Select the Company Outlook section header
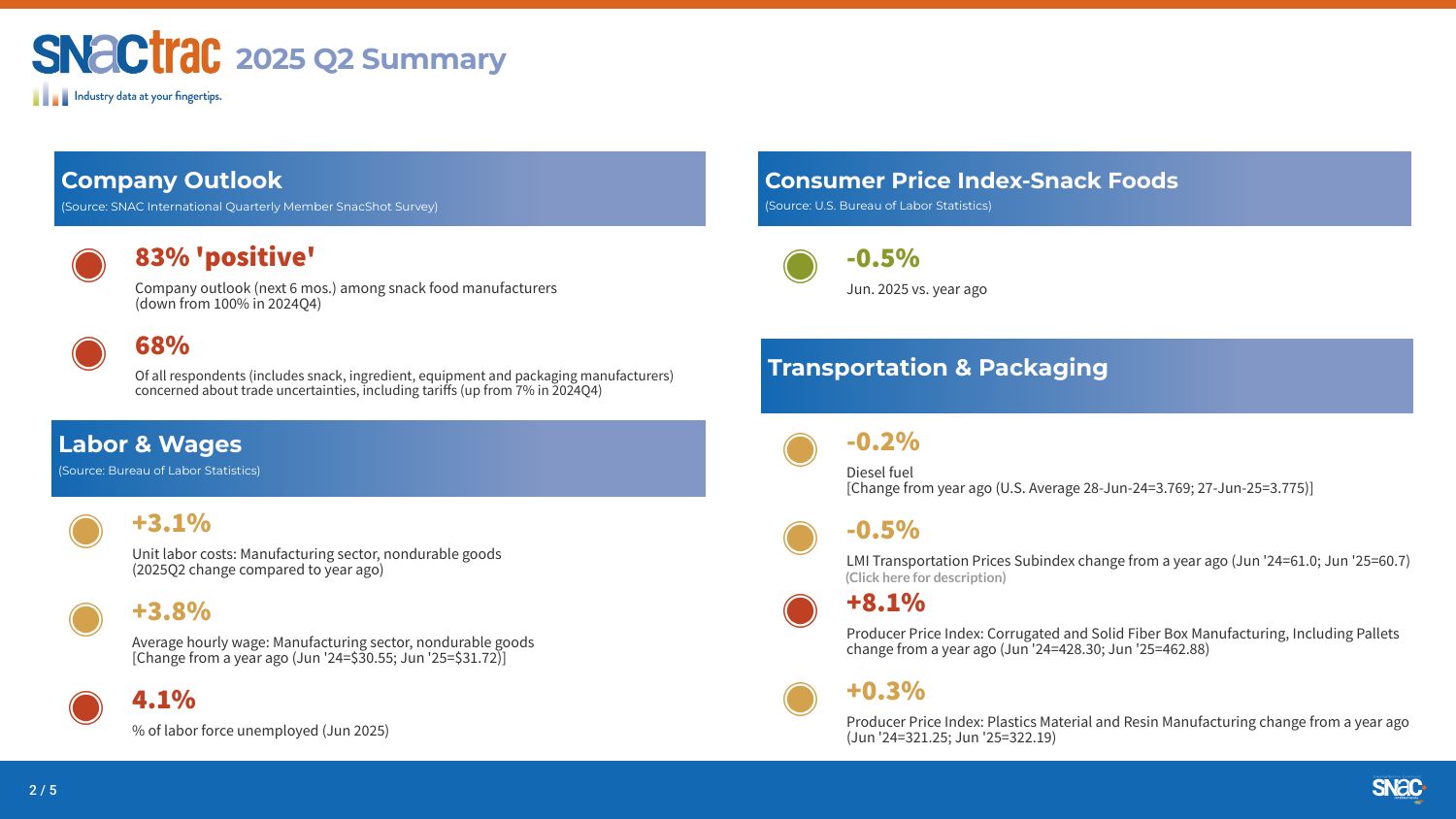 point(380,188)
